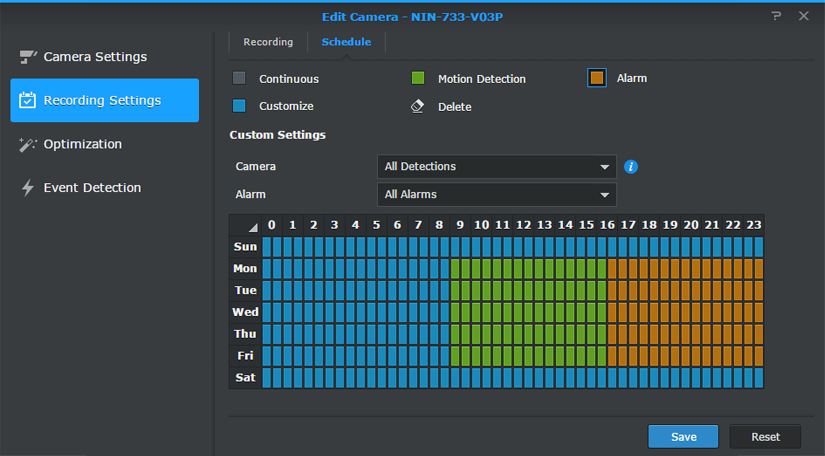Pick the Alarm orange schedule swatch

(597, 78)
